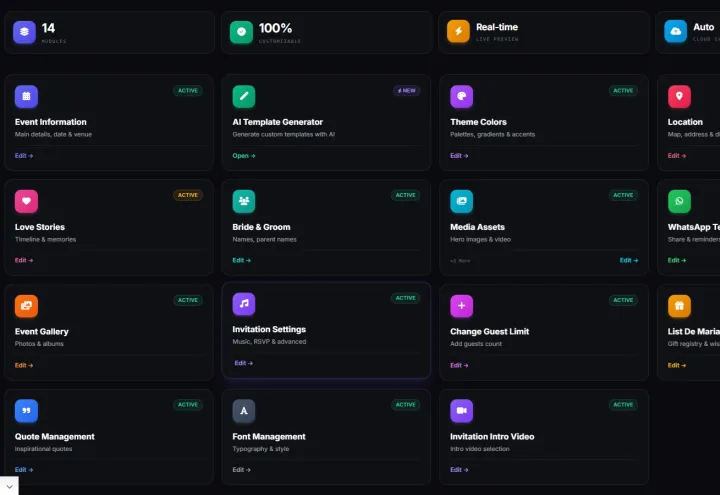
Task: Click the Location pin icon
Action: [x=679, y=96]
